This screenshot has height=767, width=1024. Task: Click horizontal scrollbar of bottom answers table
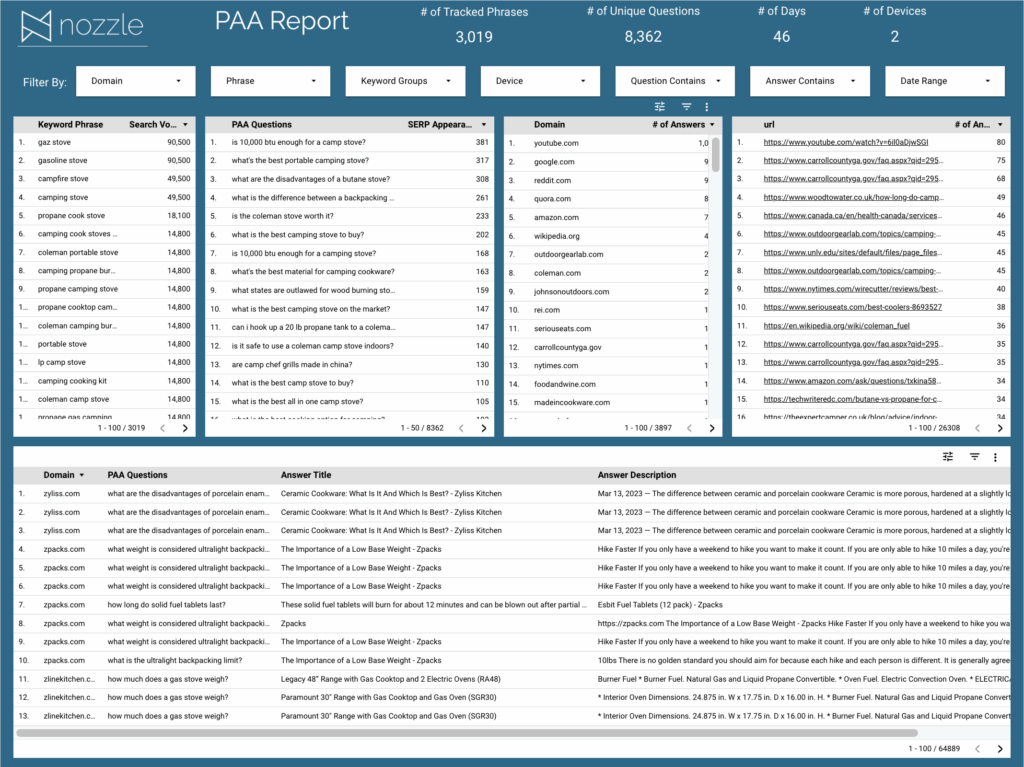click(467, 732)
